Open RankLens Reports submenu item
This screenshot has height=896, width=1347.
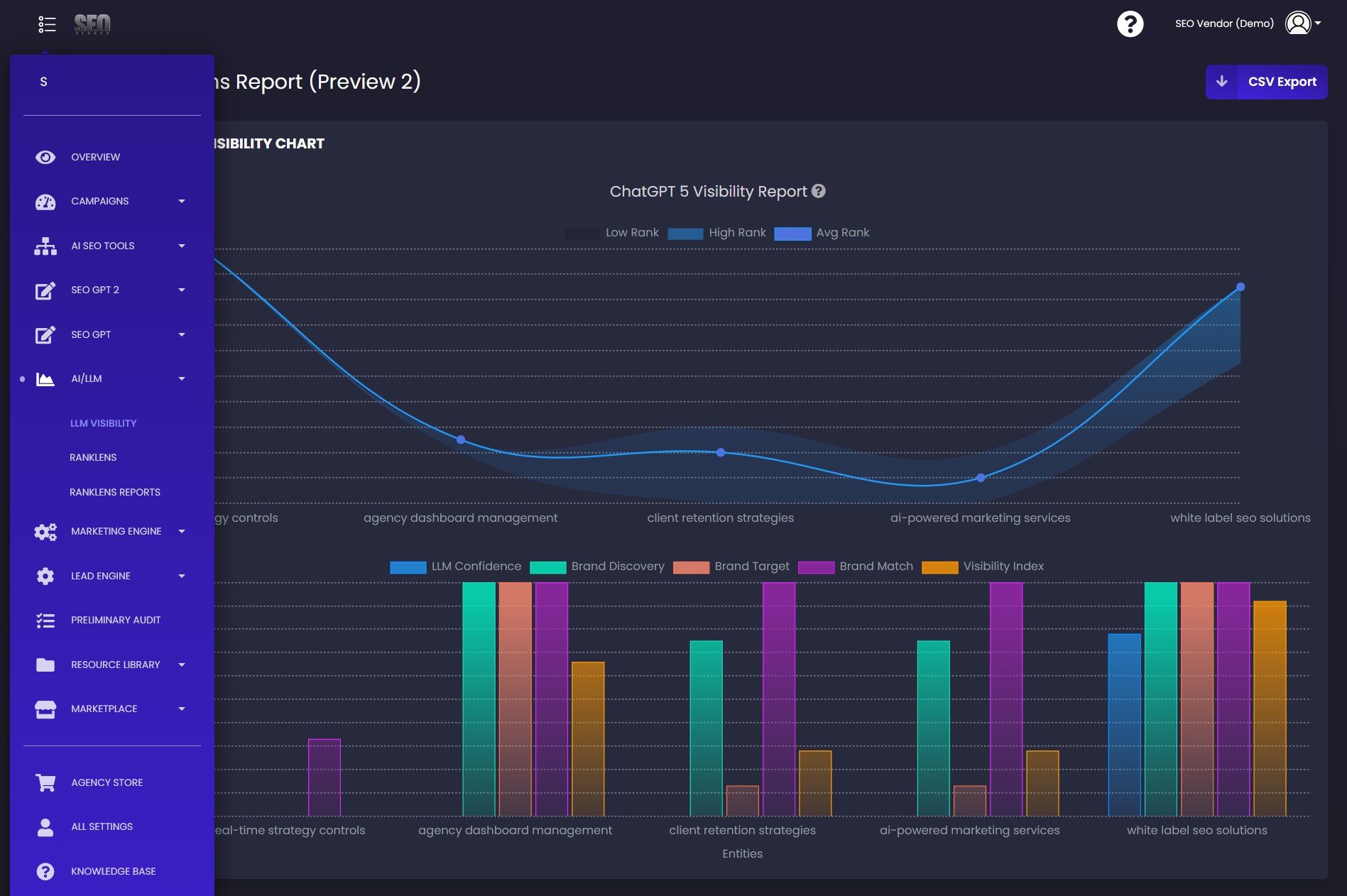tap(115, 492)
